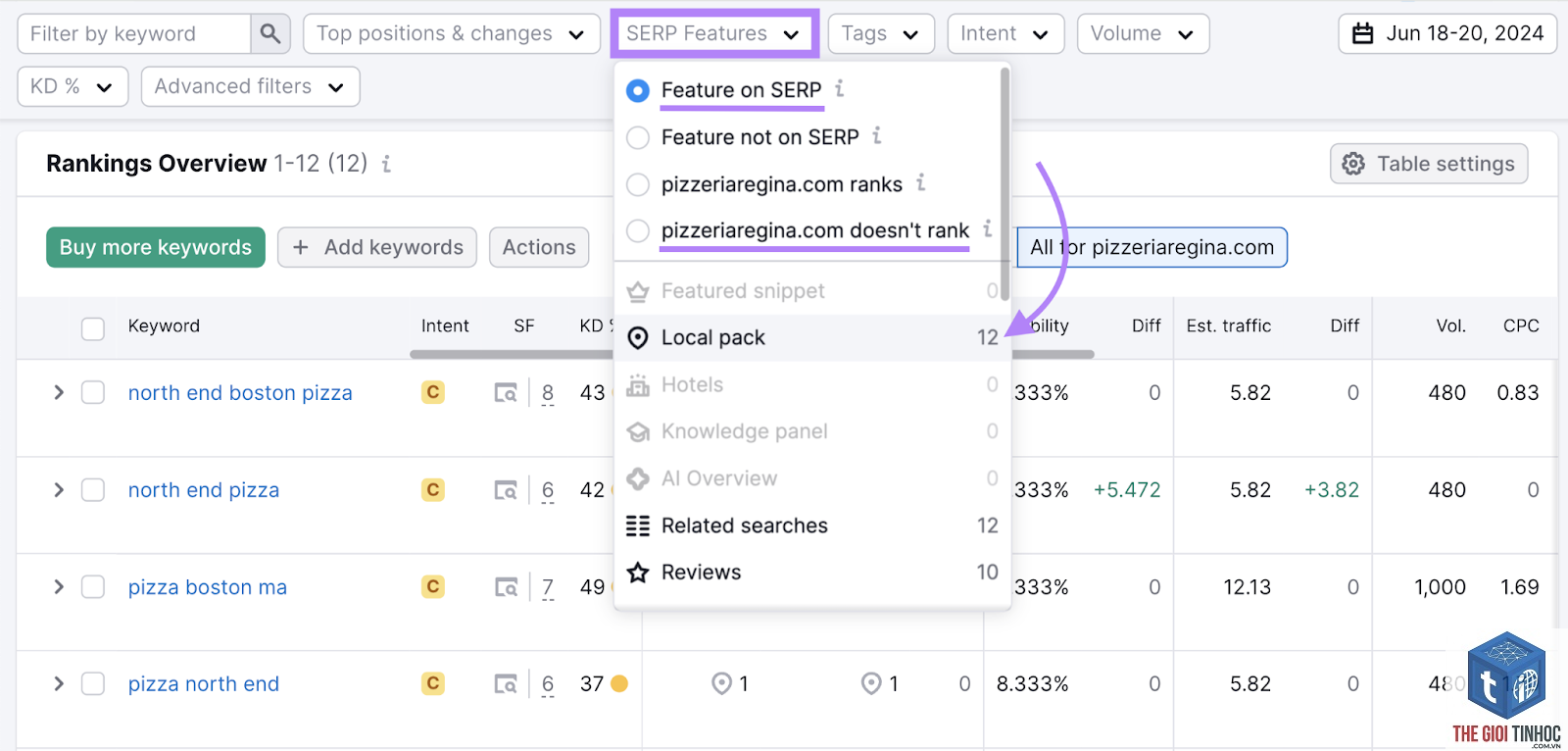Click commercial intent badge for pizza north end

[433, 683]
